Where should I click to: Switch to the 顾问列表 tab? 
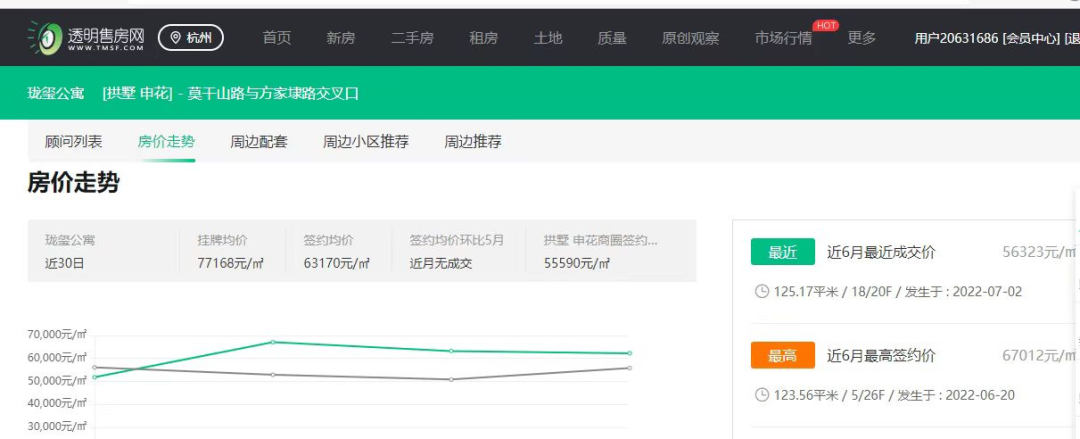pos(73,142)
